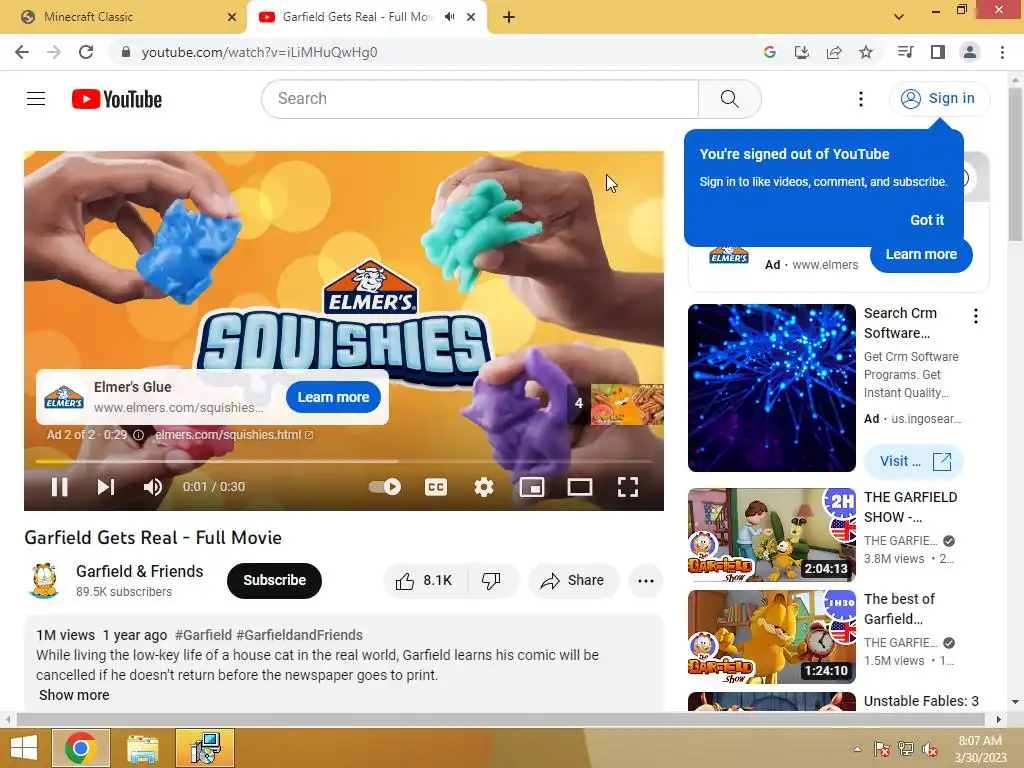Click the #GarfieldandFriends hashtag

click(x=299, y=635)
